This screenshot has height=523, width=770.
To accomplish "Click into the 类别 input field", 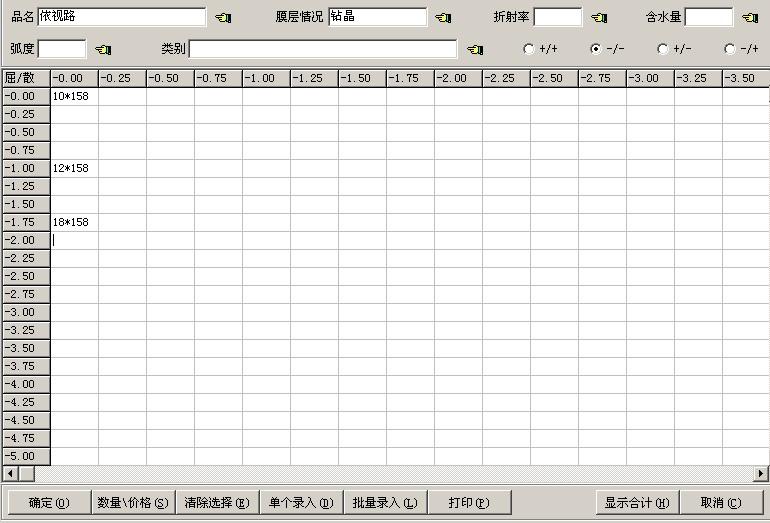I will (323, 49).
